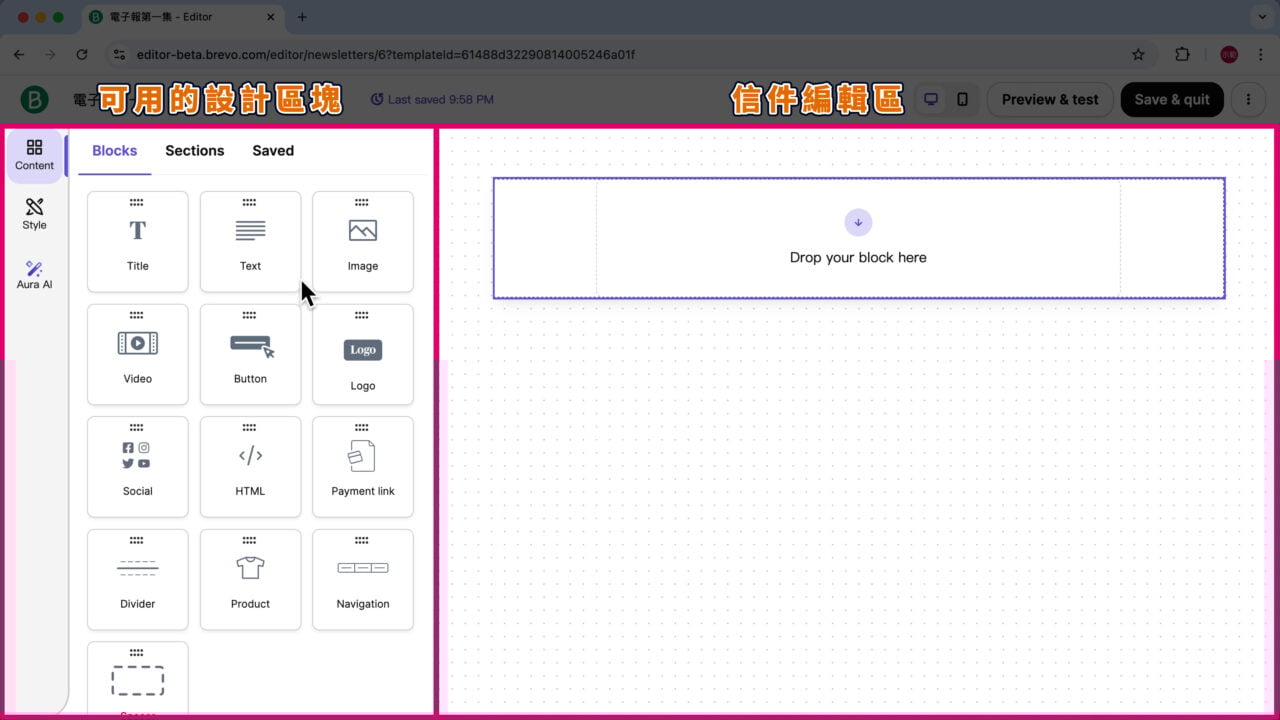Pick the Navigation block
Screen dimensions: 1280x720
[362, 579]
